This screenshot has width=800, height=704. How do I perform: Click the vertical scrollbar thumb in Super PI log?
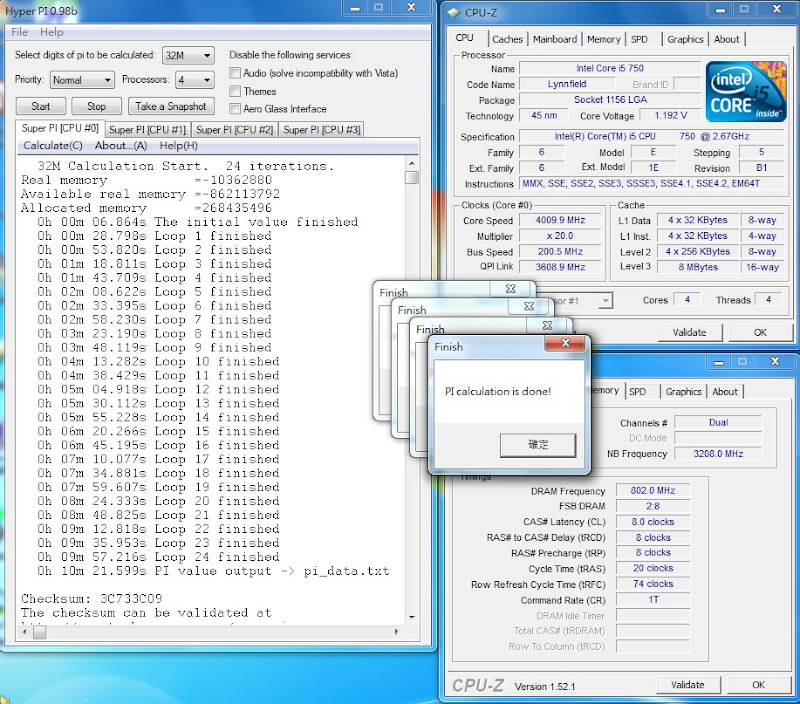(x=412, y=177)
